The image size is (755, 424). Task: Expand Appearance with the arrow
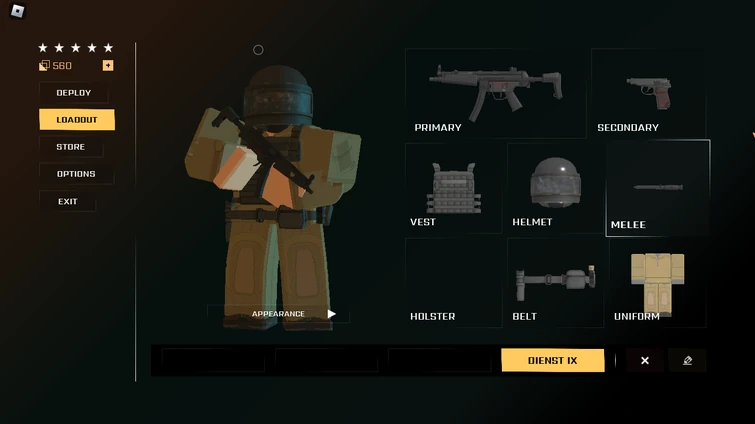331,314
